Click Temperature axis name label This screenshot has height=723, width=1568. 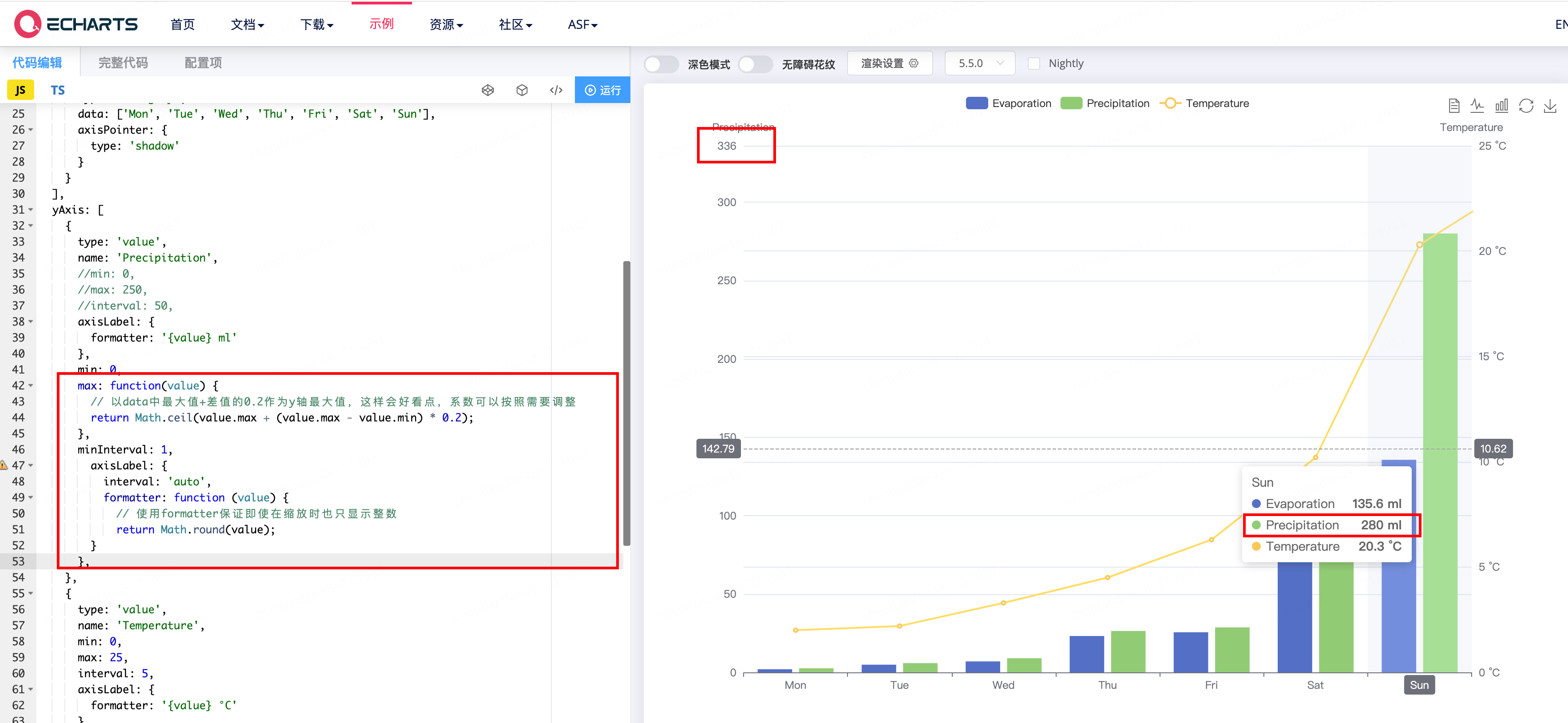[x=1471, y=127]
